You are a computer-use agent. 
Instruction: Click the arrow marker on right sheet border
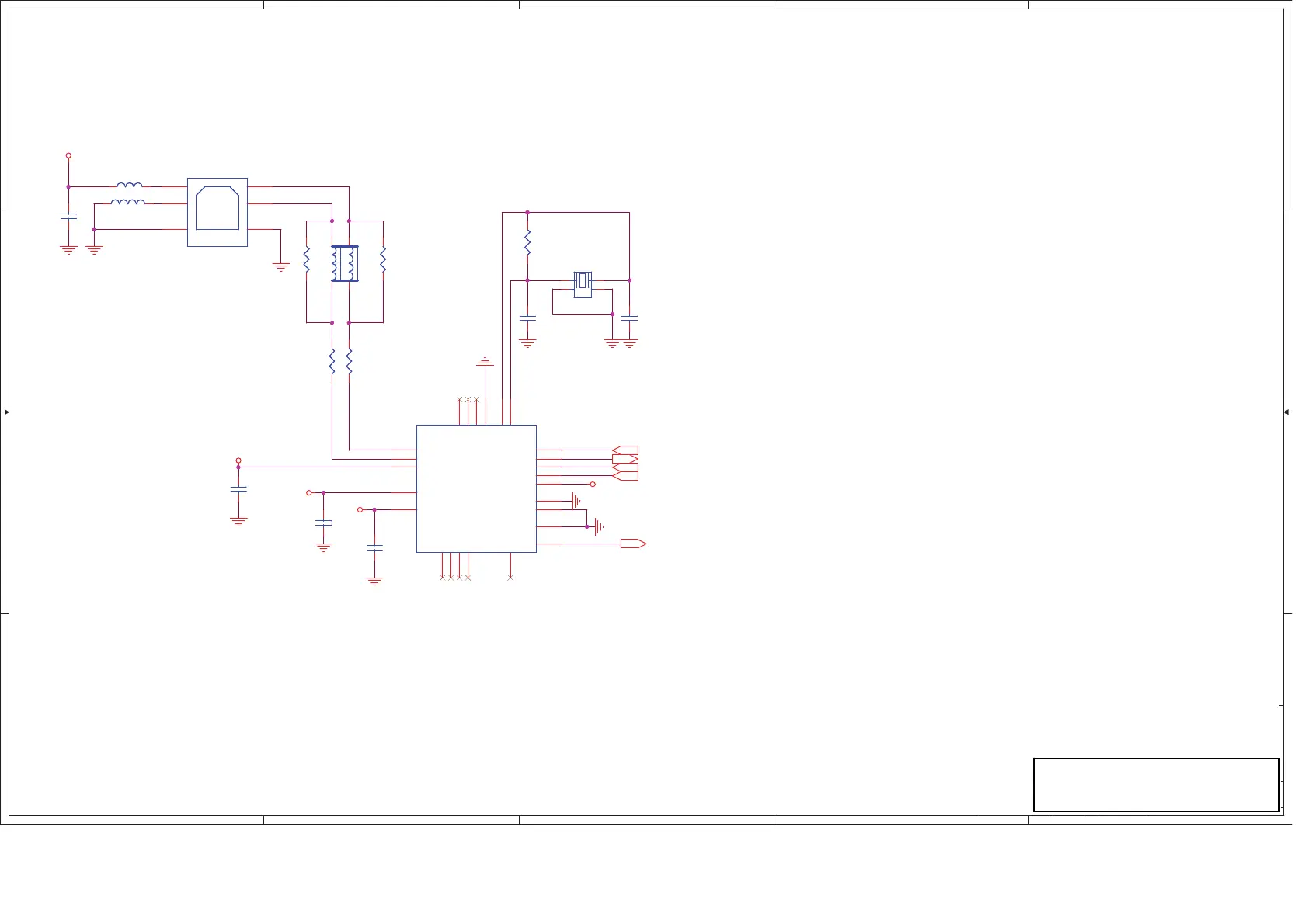coord(1287,412)
